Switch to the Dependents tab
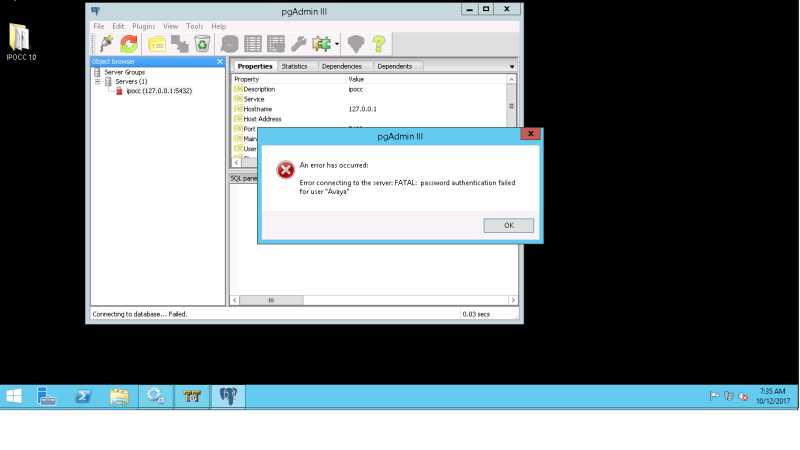This screenshot has width=800, height=450. click(x=394, y=66)
